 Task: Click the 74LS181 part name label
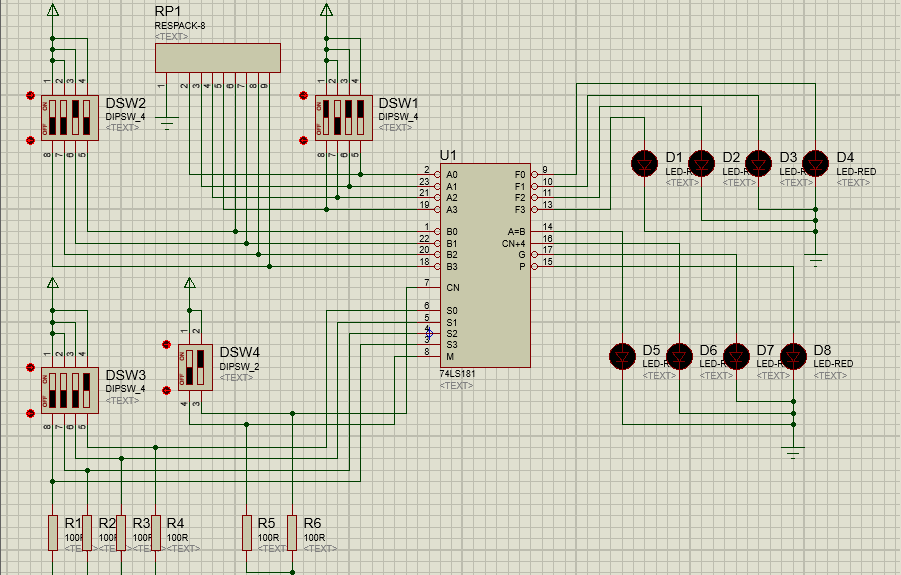pos(460,374)
